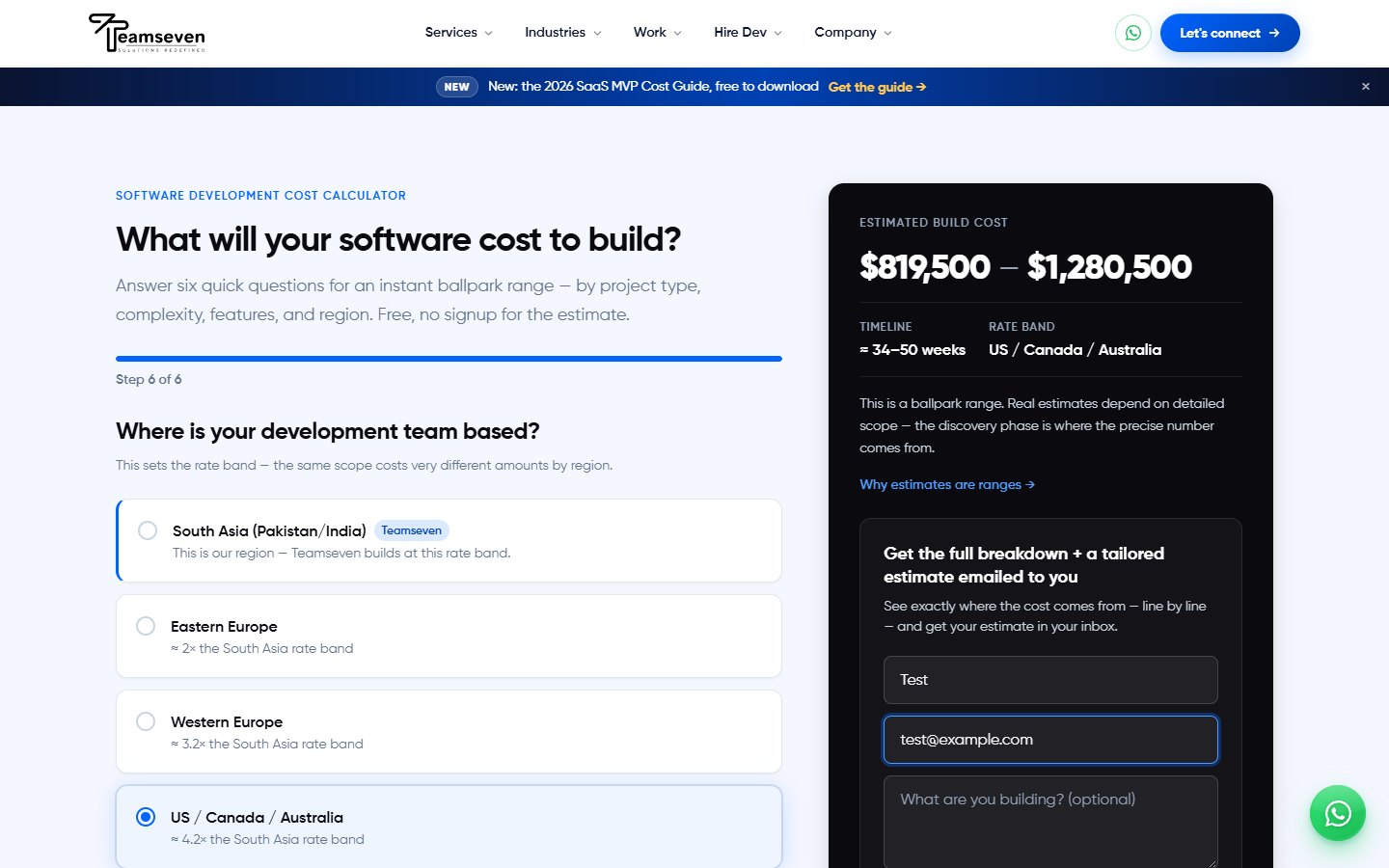Pick the Western Europe radio option

pyautogui.click(x=146, y=721)
